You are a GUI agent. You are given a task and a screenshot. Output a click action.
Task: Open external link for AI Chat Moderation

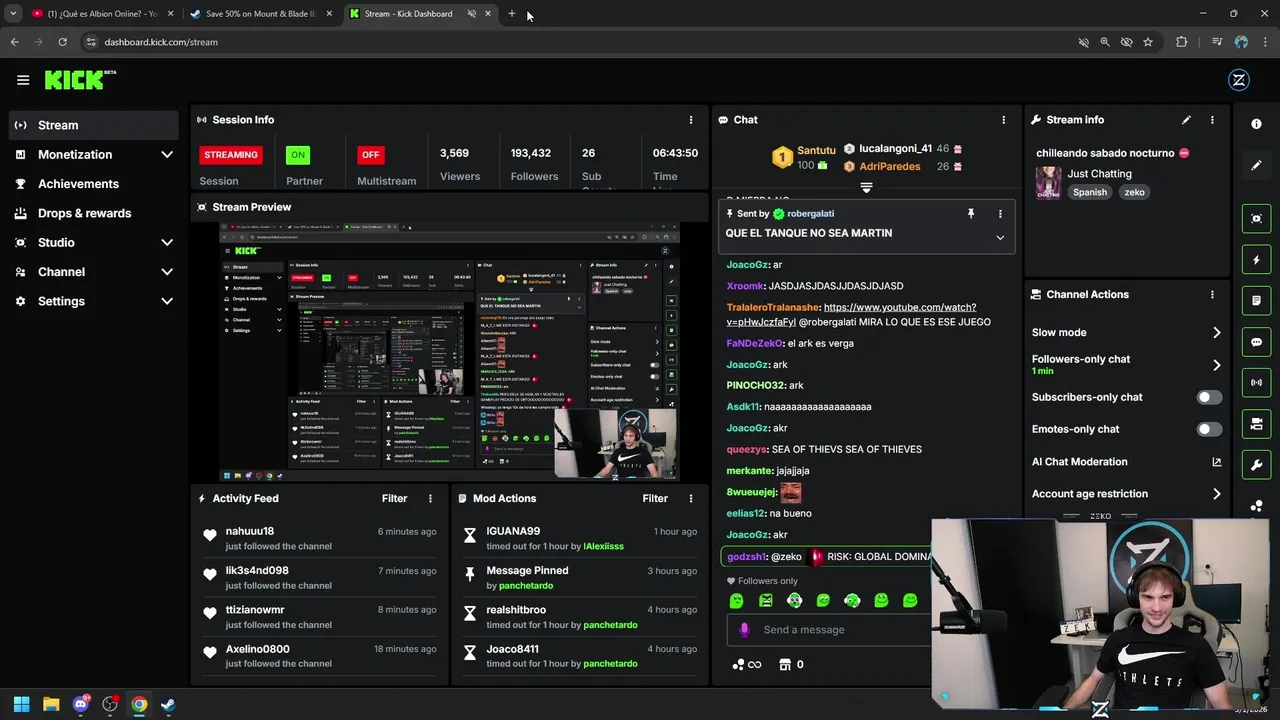(x=1216, y=462)
